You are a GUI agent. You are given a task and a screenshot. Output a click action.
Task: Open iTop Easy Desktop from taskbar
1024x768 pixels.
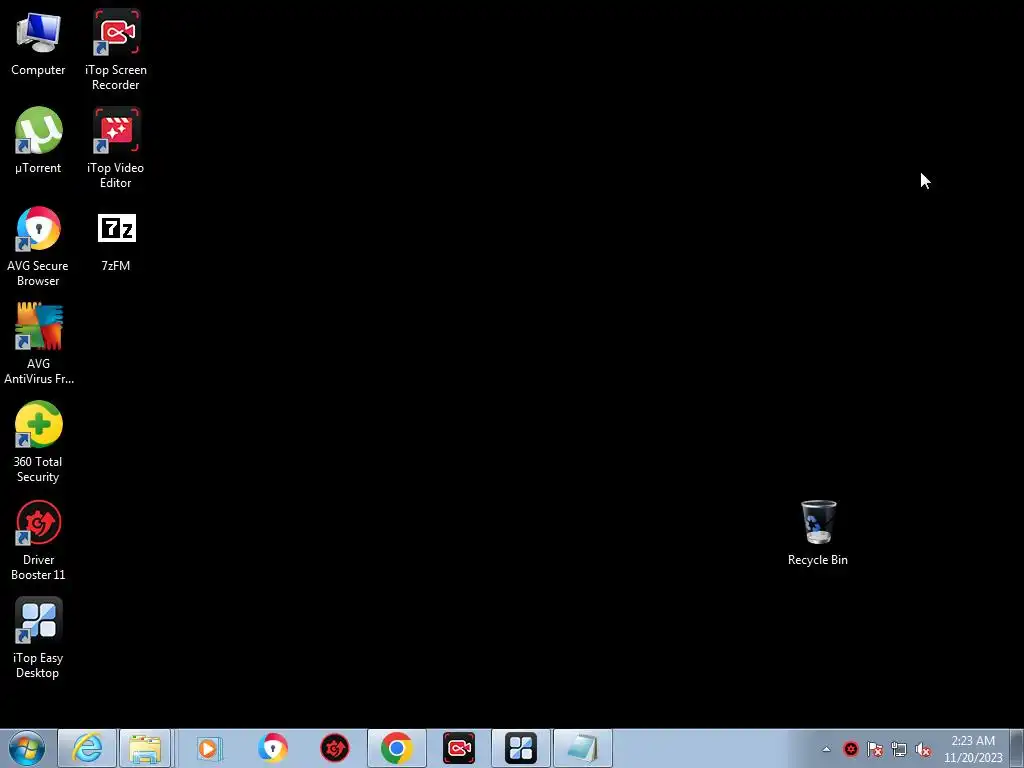click(x=520, y=748)
